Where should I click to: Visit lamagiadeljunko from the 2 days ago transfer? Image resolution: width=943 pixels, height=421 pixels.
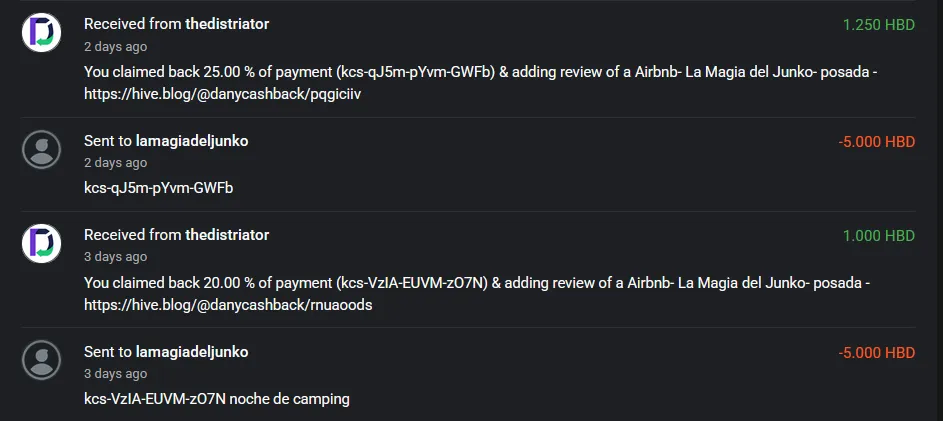192,141
